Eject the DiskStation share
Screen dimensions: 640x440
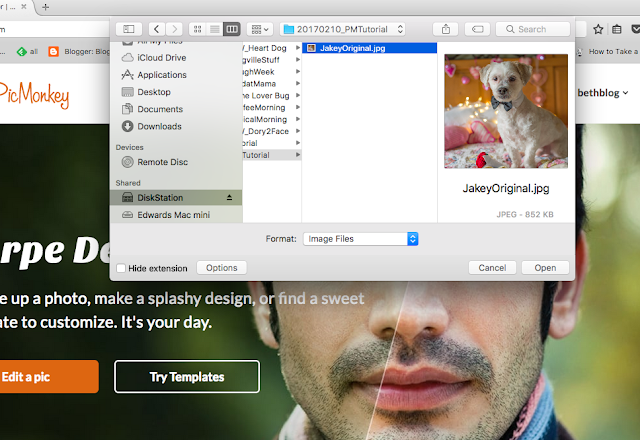(x=229, y=198)
